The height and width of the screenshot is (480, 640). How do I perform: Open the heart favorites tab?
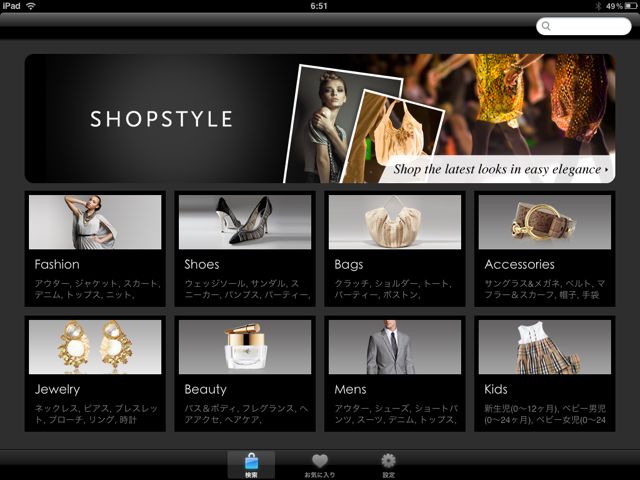pyautogui.click(x=320, y=465)
